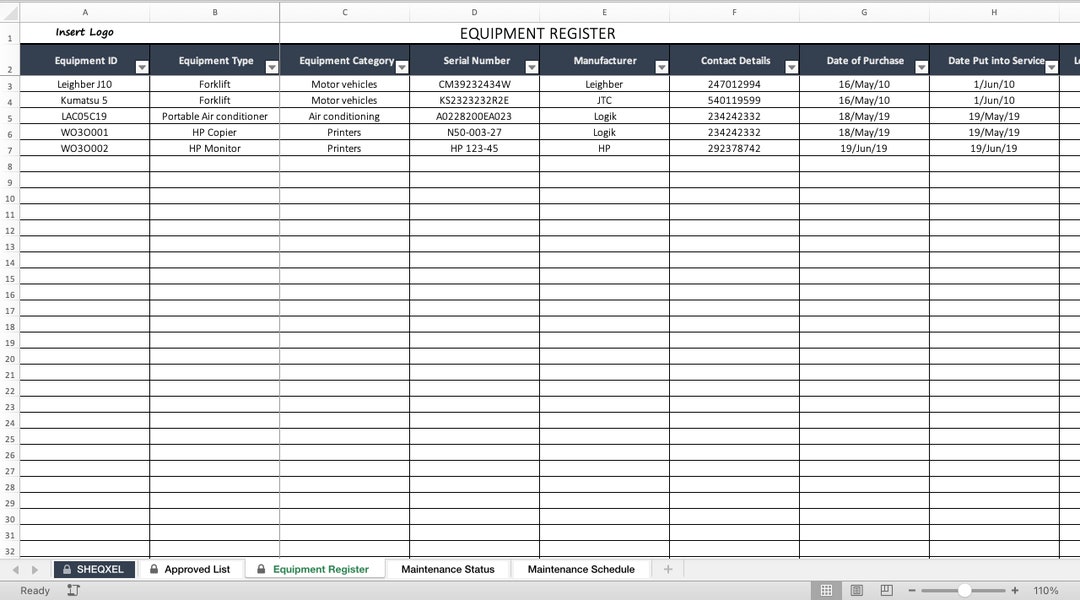This screenshot has height=600, width=1080.
Task: Open Page Break Preview view
Action: pos(886,590)
